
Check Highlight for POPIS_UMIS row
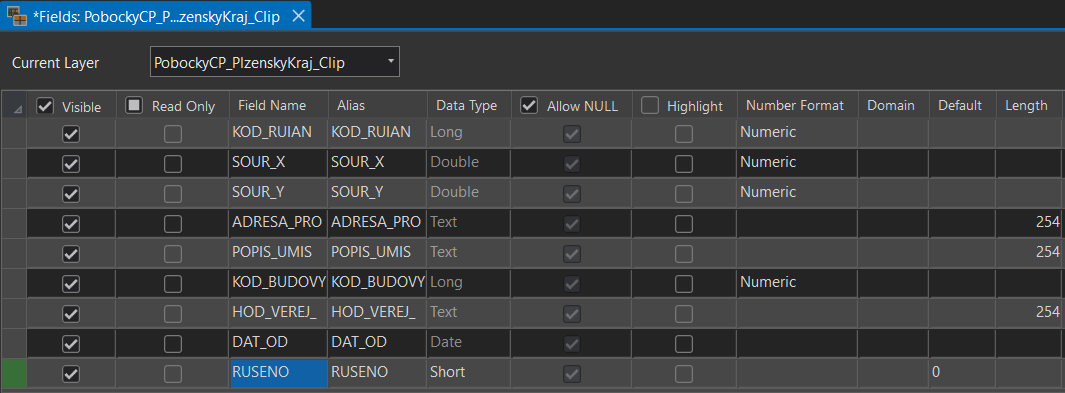pos(684,254)
